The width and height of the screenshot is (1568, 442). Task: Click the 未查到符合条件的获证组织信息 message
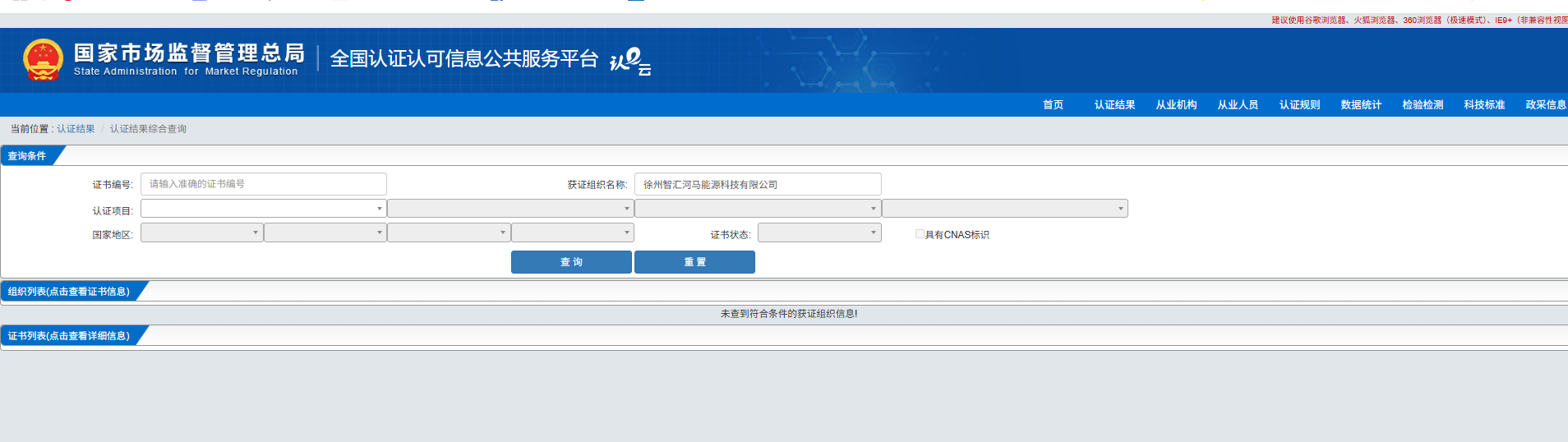(x=789, y=314)
